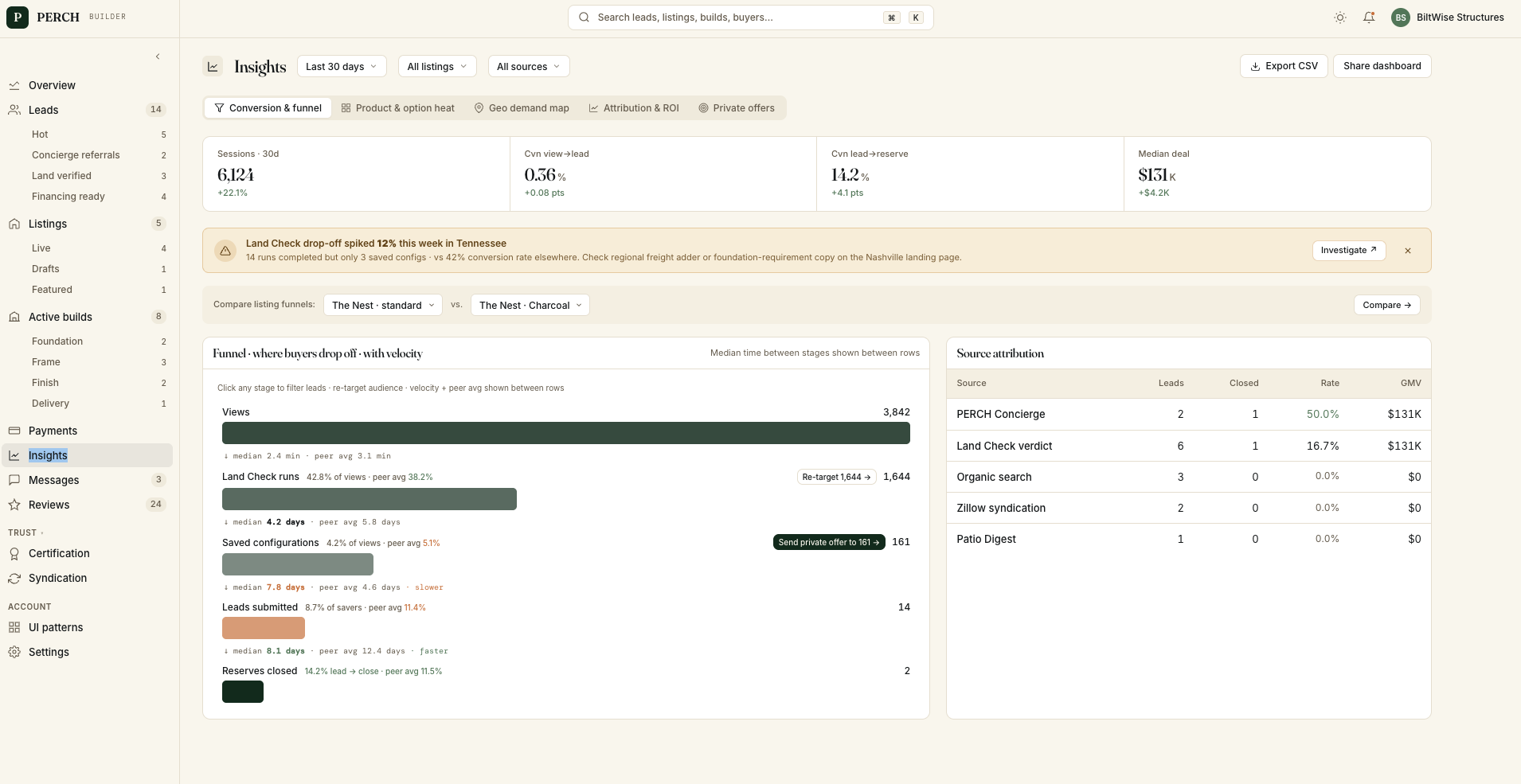Click Send private offer to 161

coord(829,542)
